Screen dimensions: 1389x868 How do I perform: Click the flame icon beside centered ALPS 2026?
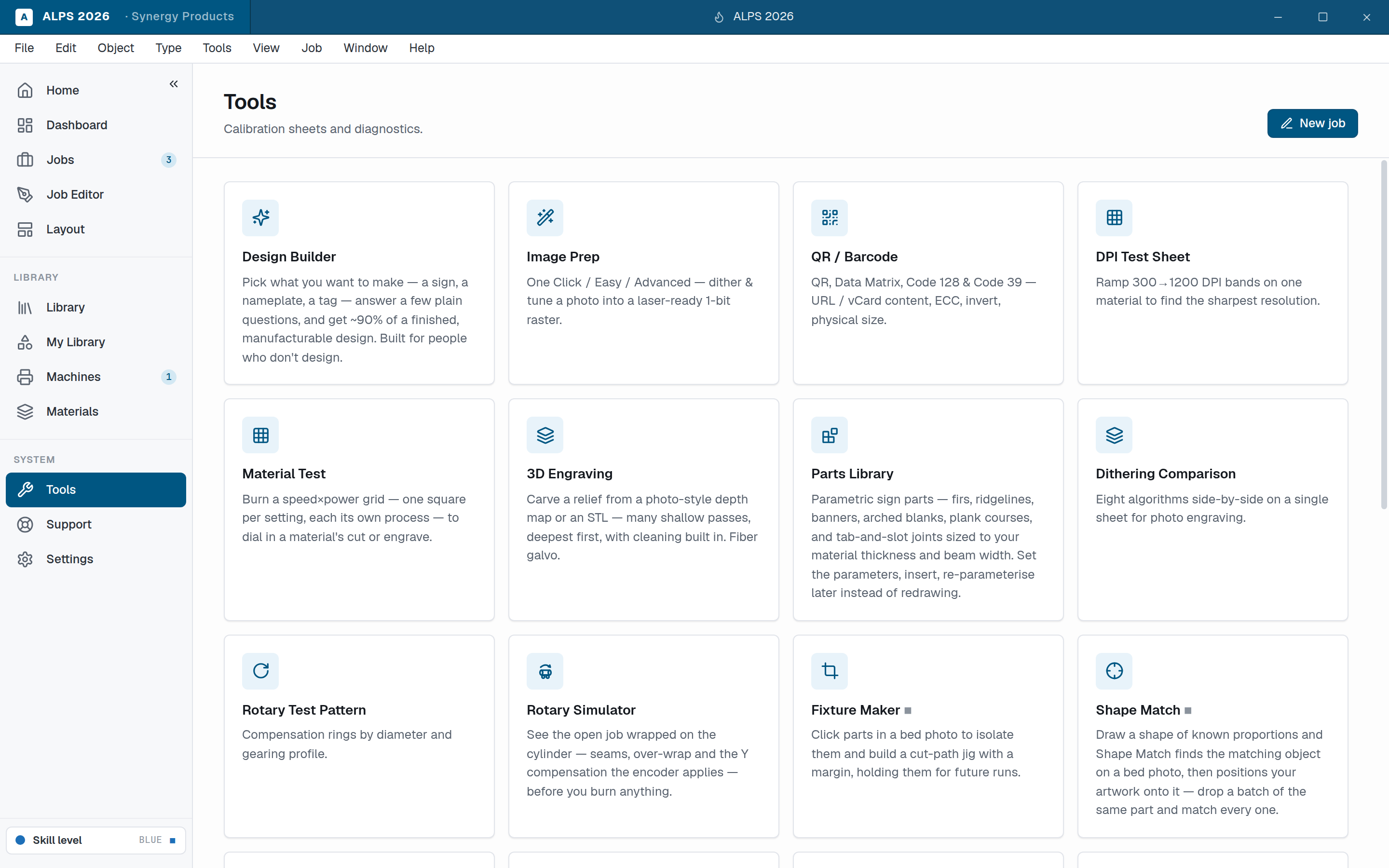coord(719,17)
